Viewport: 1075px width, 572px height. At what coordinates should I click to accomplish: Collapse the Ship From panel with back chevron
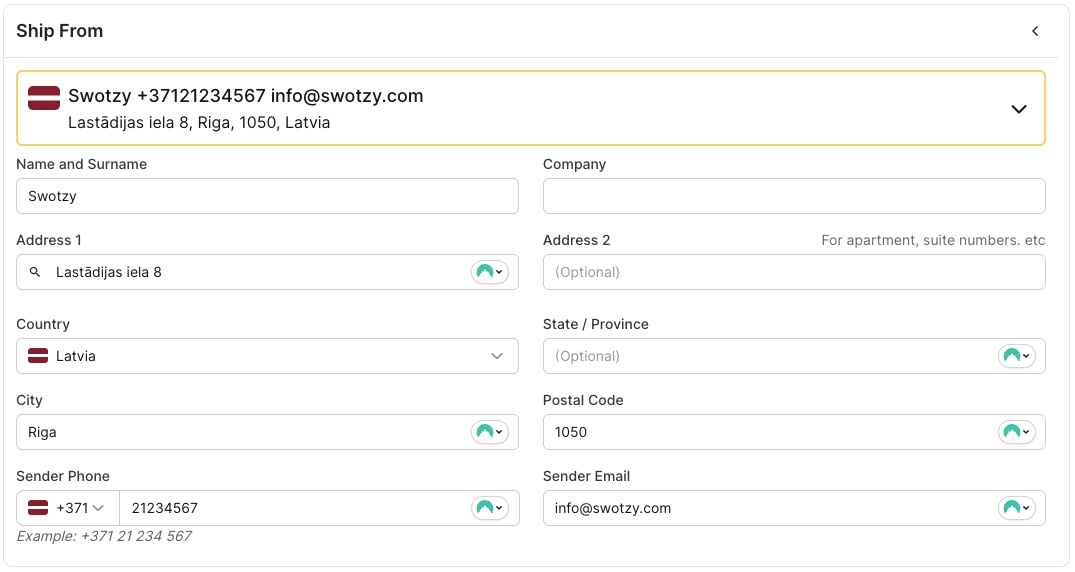[1035, 31]
